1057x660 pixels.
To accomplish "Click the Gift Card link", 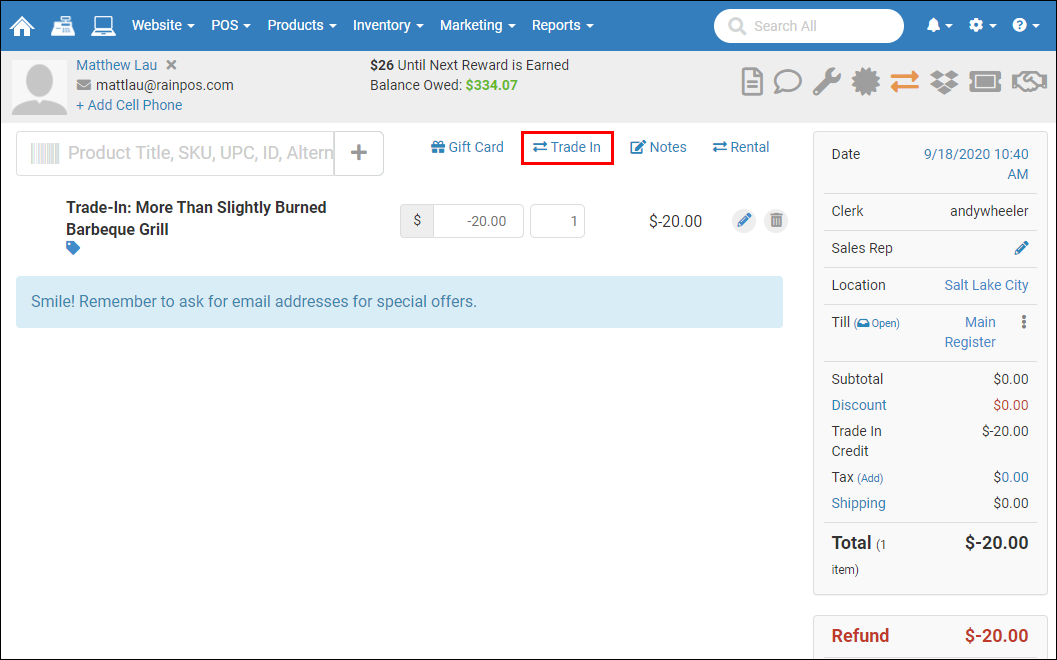I will tap(467, 147).
